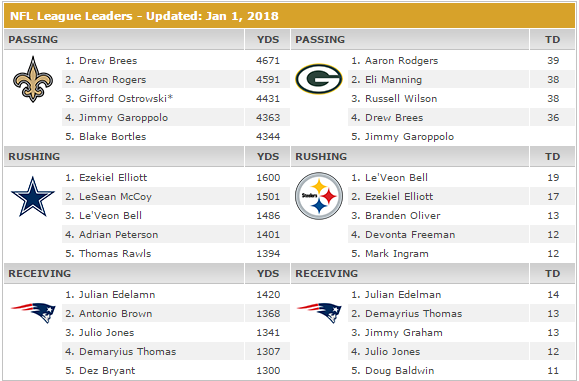The height and width of the screenshot is (381, 579).
Task: Open Ezekiel Elliott in rushing yards list
Action: tap(113, 178)
